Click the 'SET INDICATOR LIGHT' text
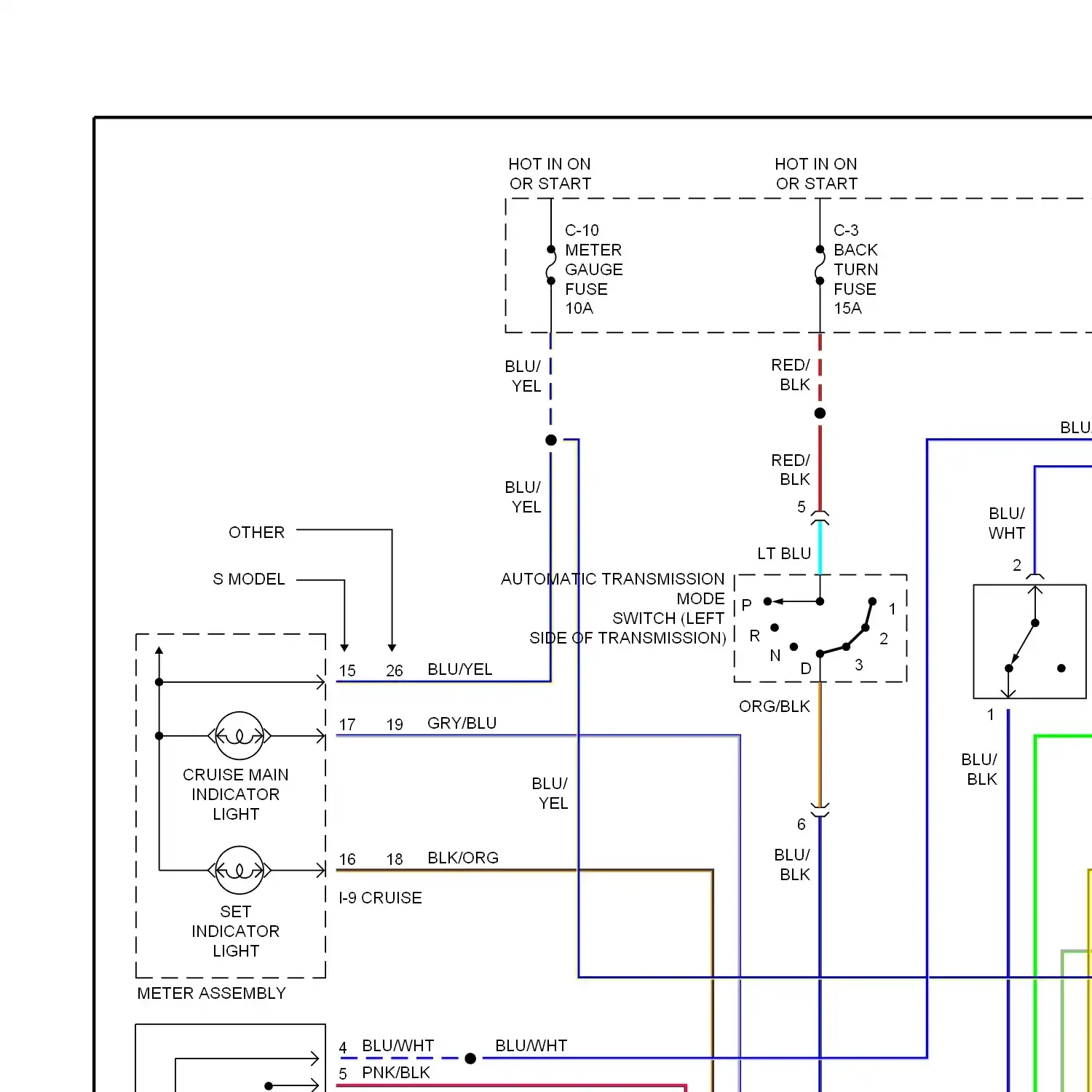Screen dimensions: 1092x1092 point(235,931)
